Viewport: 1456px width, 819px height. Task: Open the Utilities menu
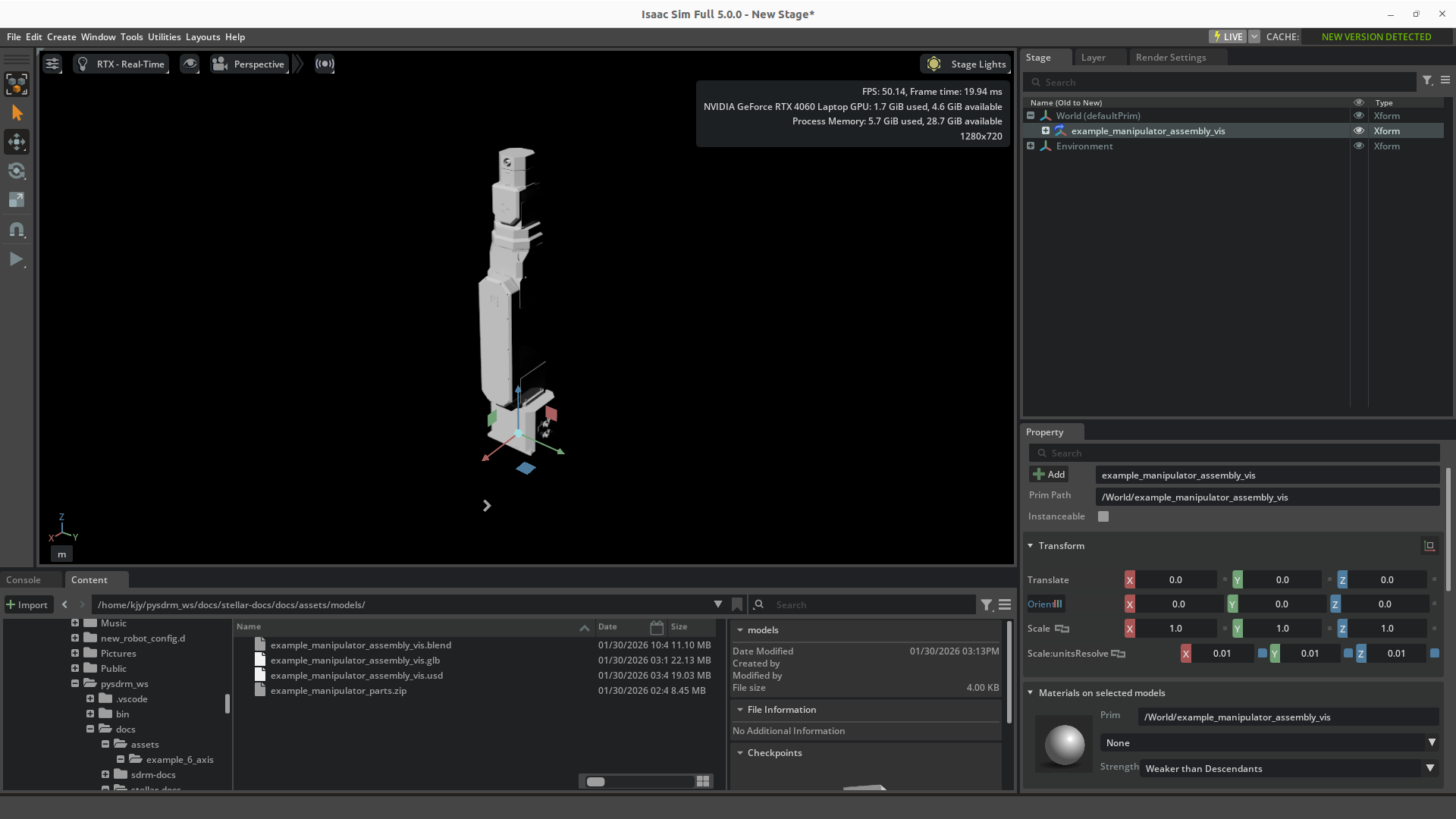tap(164, 36)
